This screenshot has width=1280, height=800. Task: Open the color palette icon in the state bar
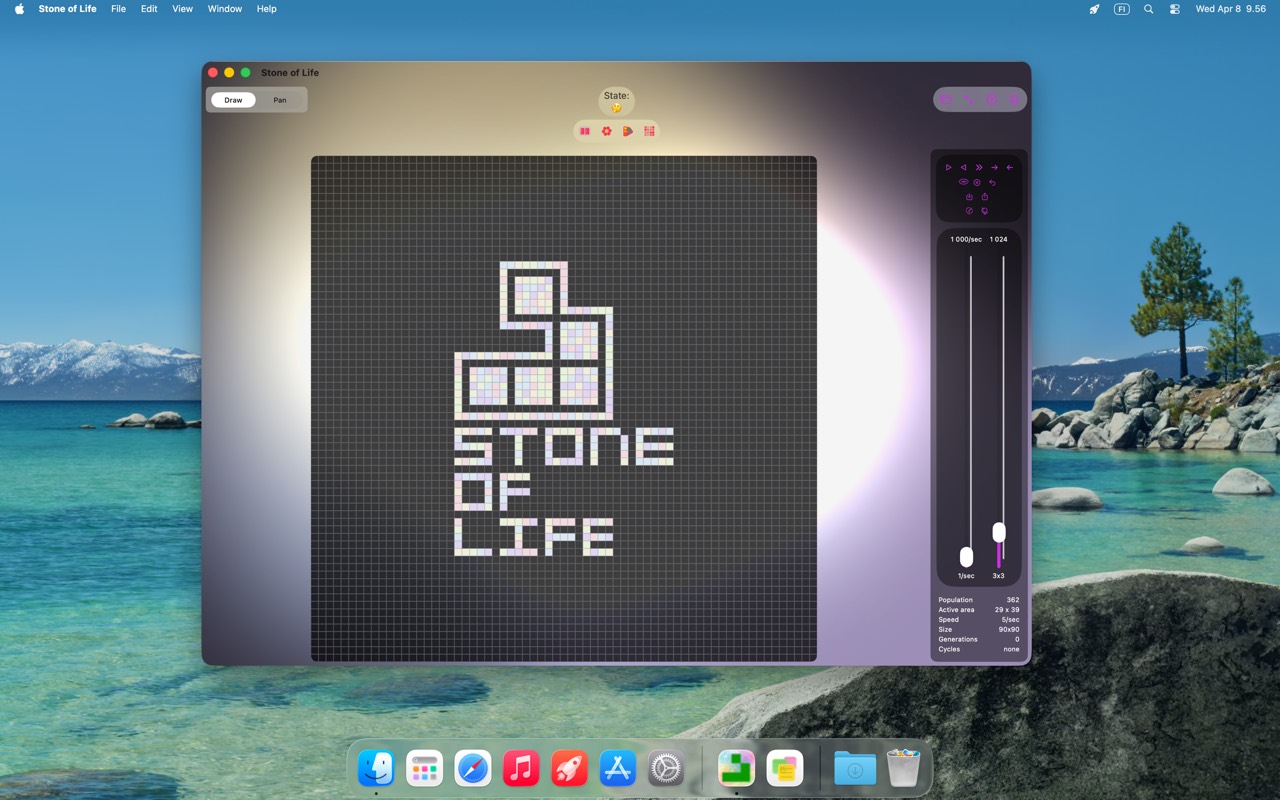coord(627,131)
